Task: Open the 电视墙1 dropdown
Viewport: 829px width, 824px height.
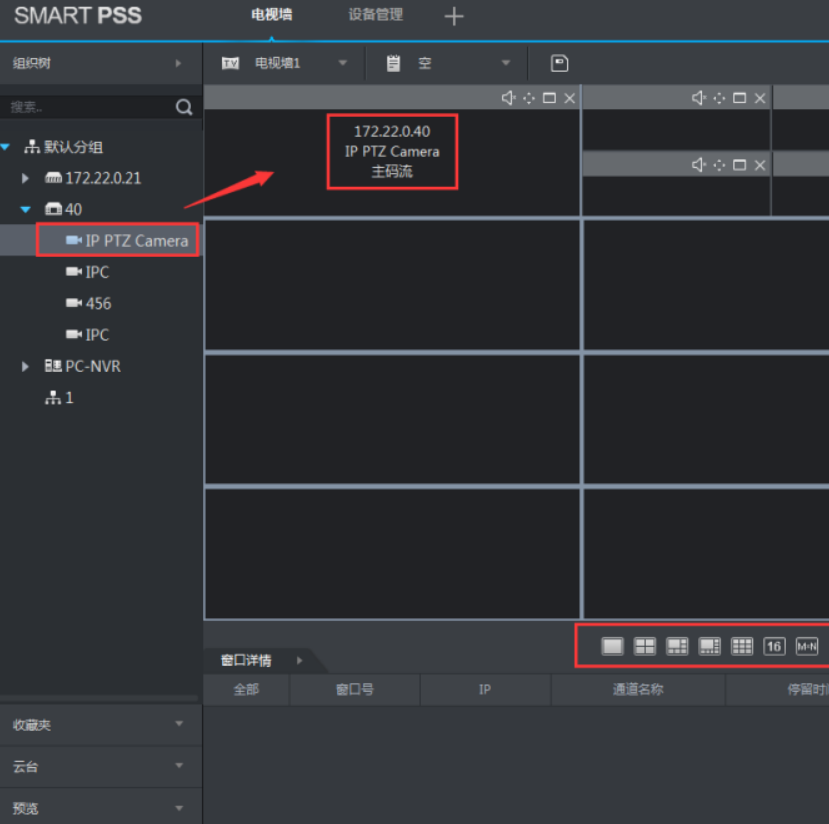Action: pyautogui.click(x=343, y=63)
